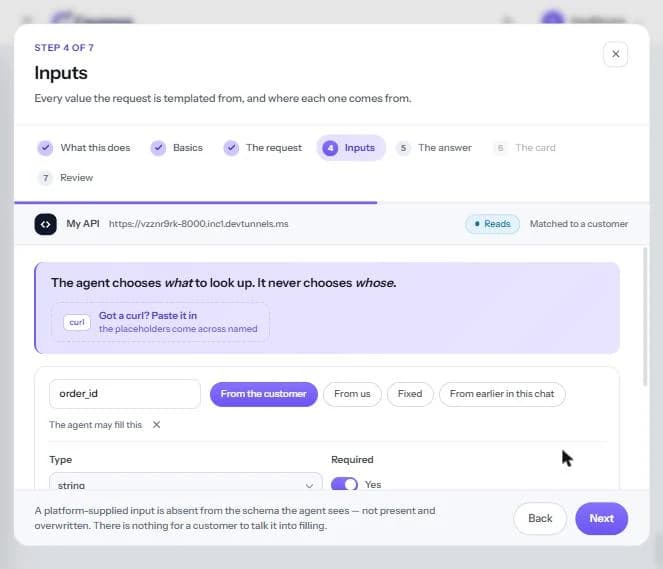Click the curl icon badge
This screenshot has height=569, width=663.
coord(77,322)
